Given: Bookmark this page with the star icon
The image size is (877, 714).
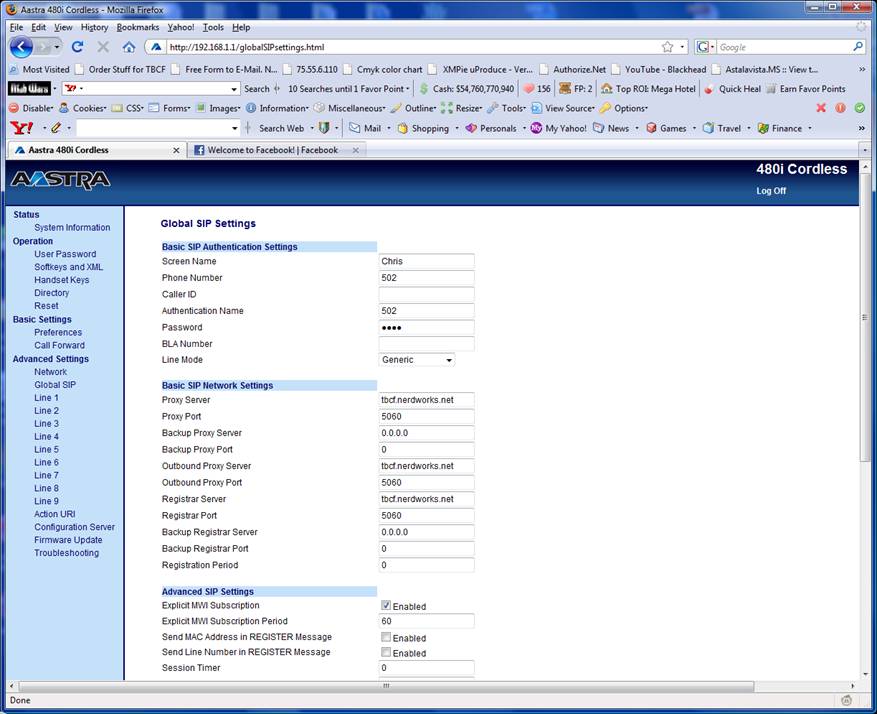Looking at the screenshot, I should [667, 47].
